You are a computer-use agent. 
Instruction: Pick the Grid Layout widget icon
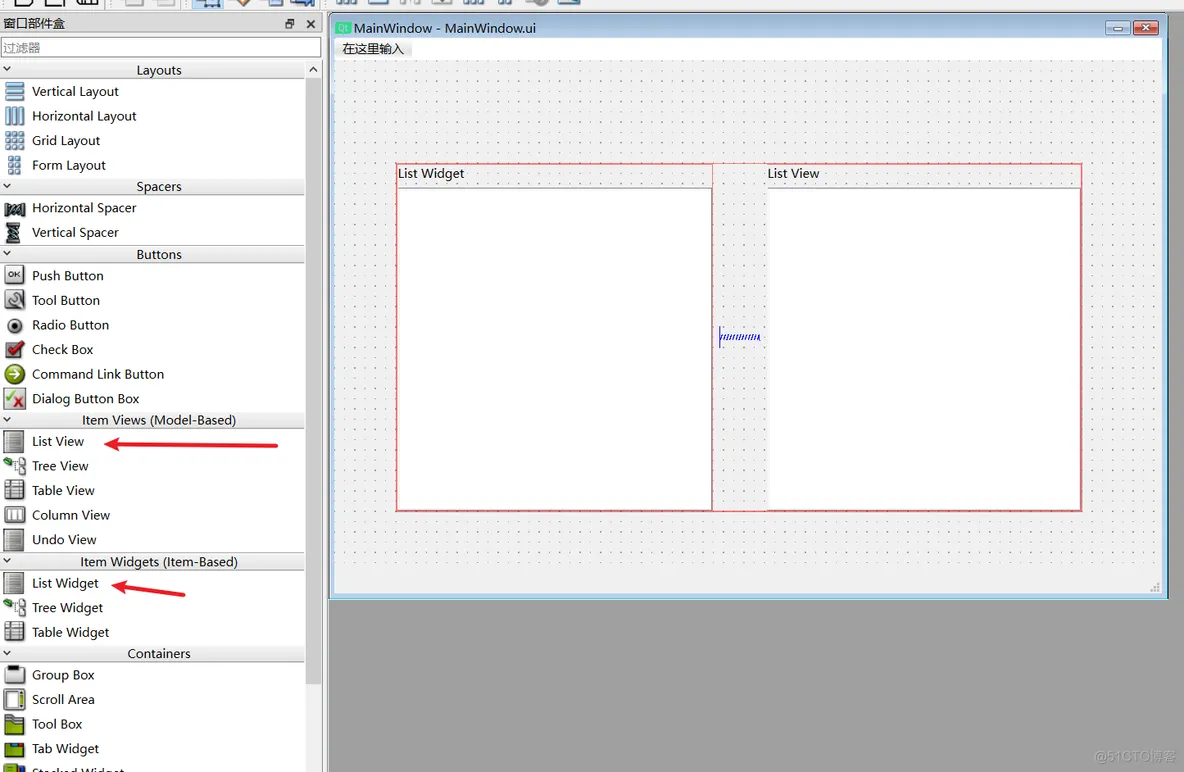[15, 141]
